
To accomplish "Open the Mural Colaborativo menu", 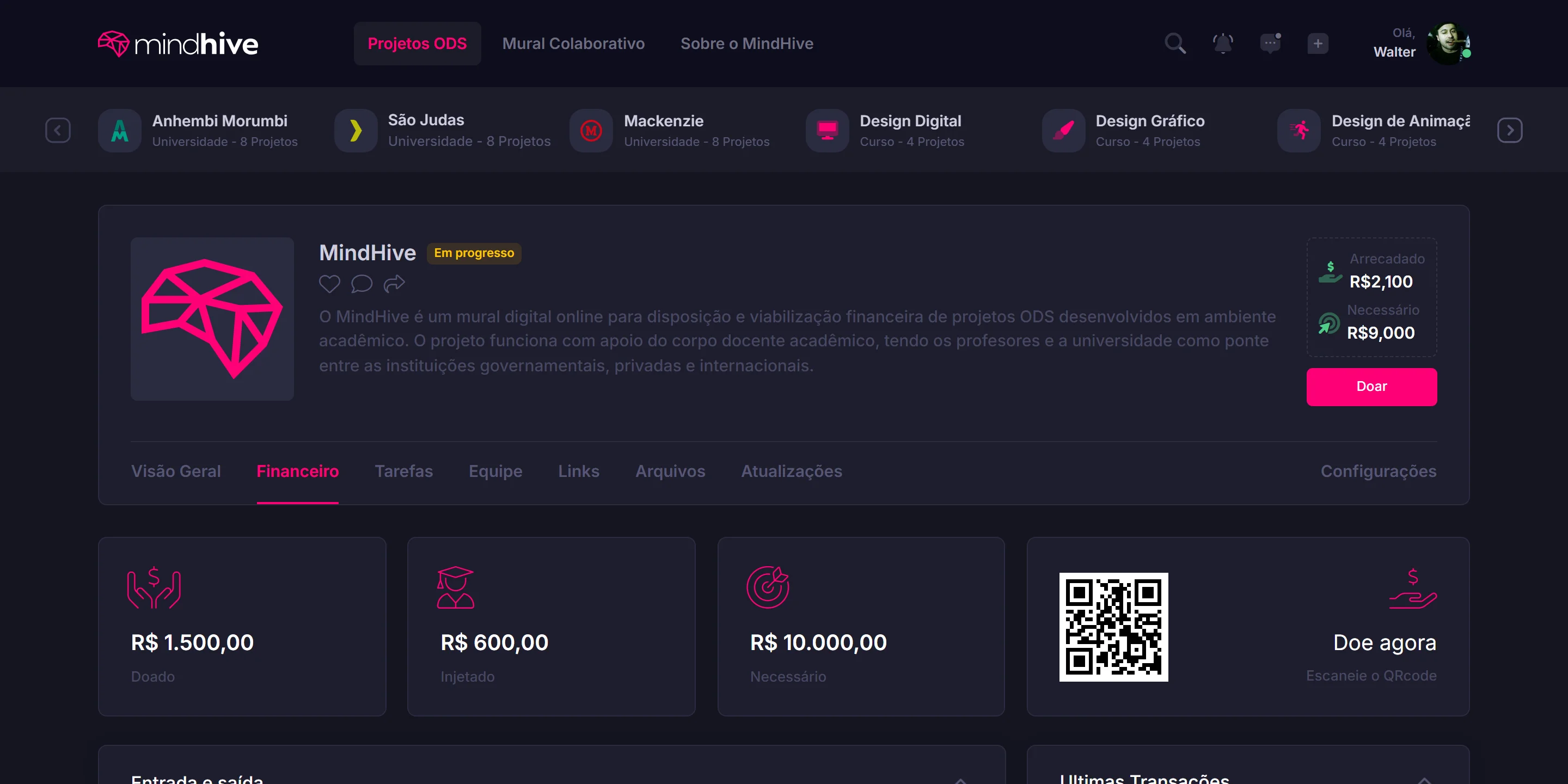I will (573, 44).
